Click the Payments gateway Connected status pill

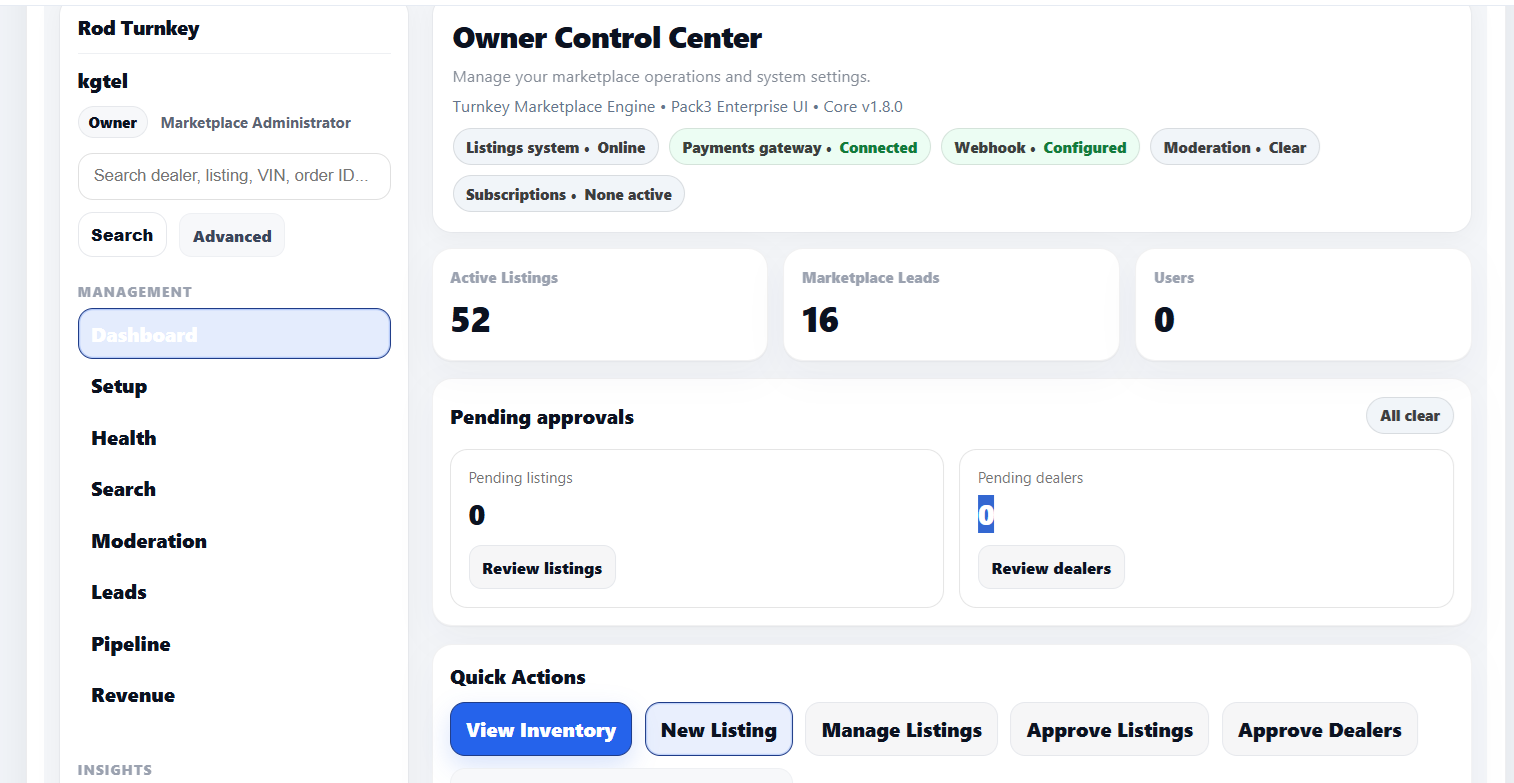(799, 147)
